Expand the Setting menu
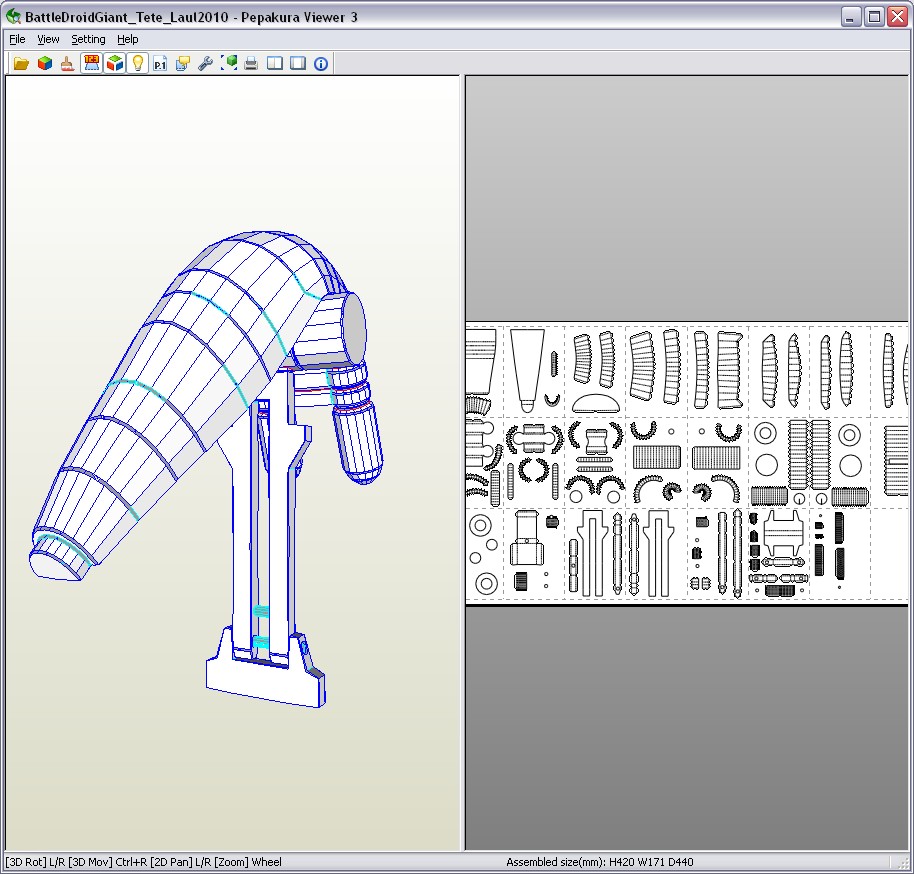The width and height of the screenshot is (914, 874). coord(88,39)
